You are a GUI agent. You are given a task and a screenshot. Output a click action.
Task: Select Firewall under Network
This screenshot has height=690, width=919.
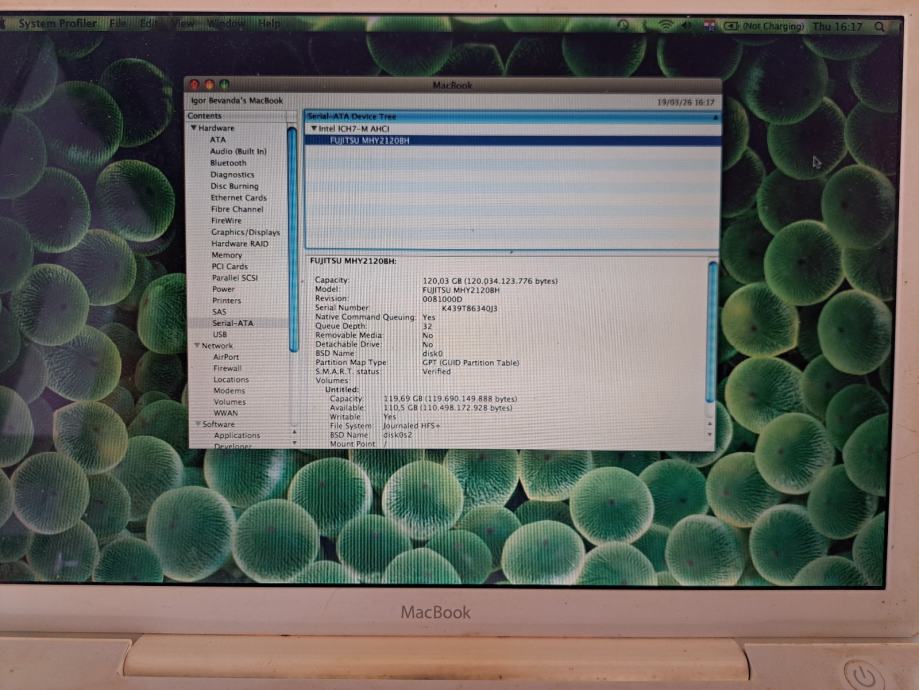[227, 368]
